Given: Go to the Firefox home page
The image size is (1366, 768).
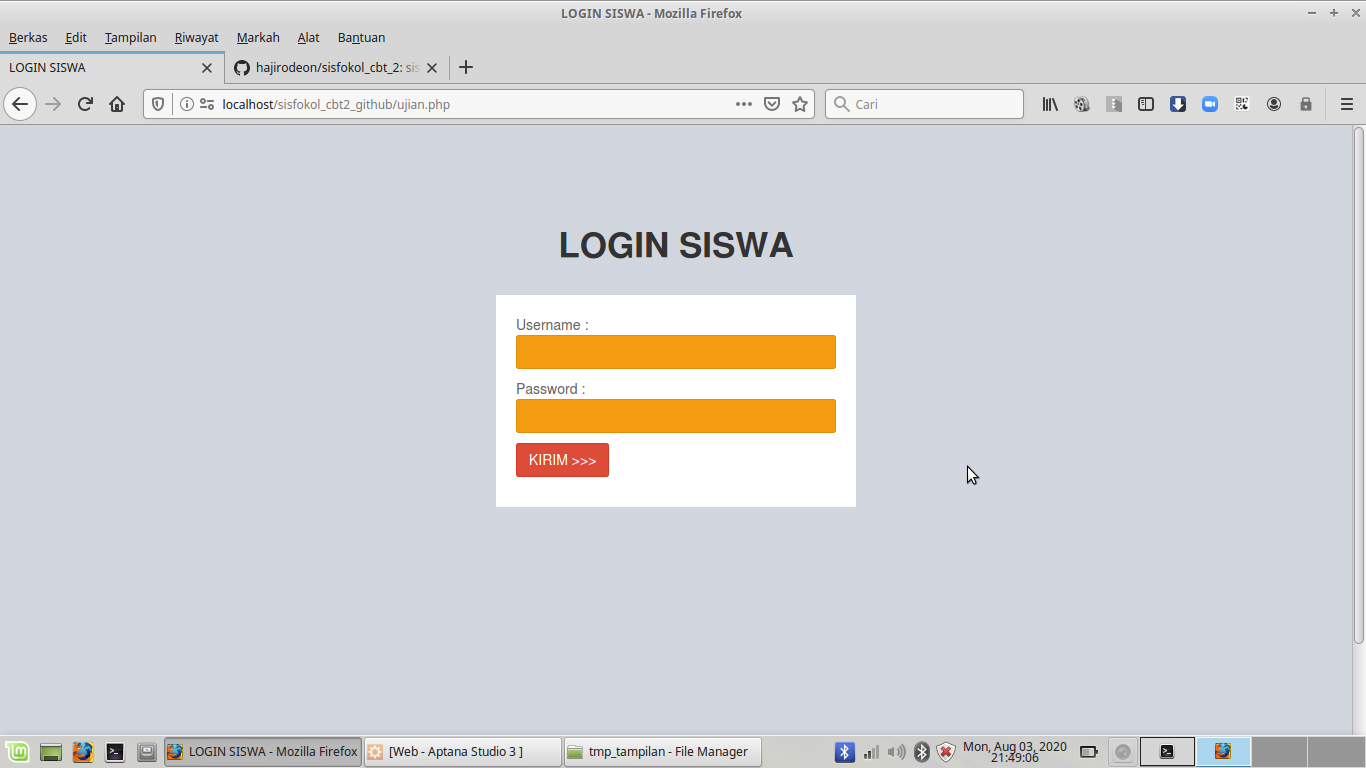Looking at the screenshot, I should (x=117, y=104).
